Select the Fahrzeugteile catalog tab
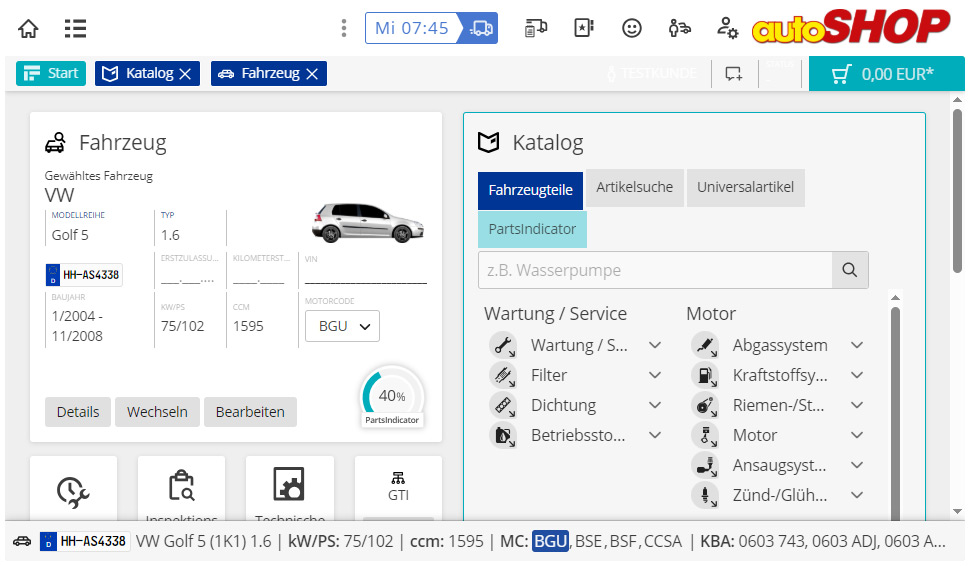Image resolution: width=971 pixels, height=566 pixels. pos(530,190)
